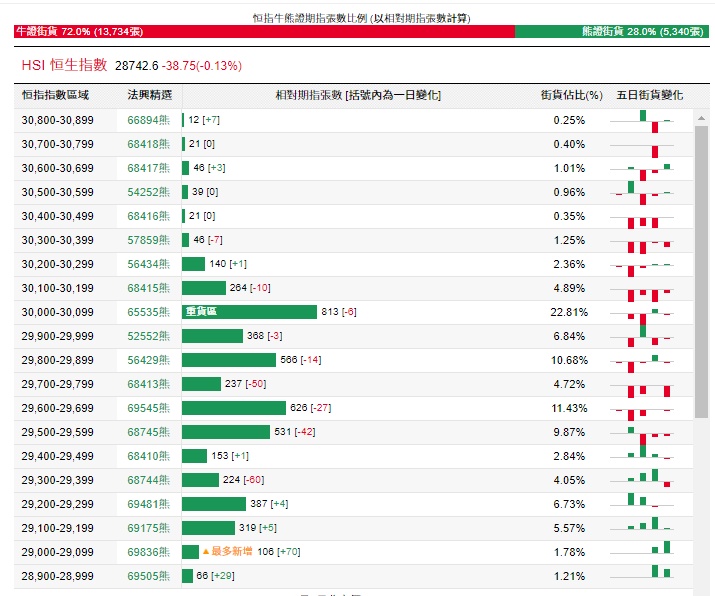Click the 最多新增 orange label
Screen dimensions: 715x596
coord(228,551)
